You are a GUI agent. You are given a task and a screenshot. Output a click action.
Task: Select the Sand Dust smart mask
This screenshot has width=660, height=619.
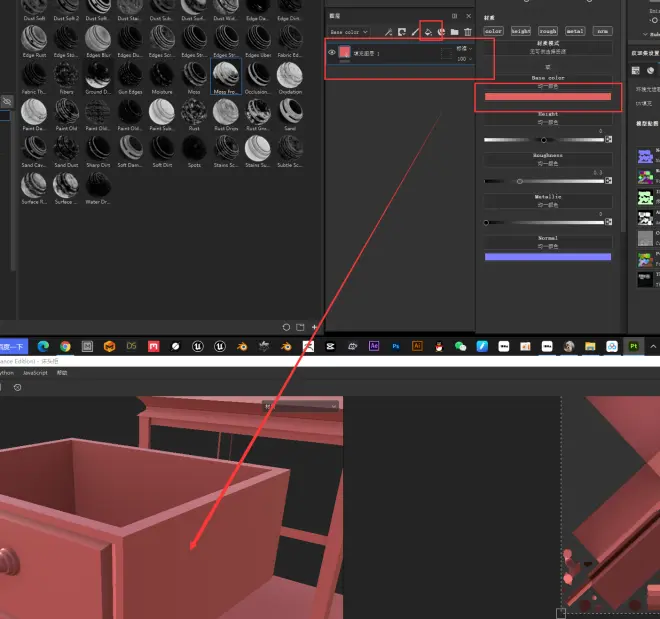click(66, 151)
